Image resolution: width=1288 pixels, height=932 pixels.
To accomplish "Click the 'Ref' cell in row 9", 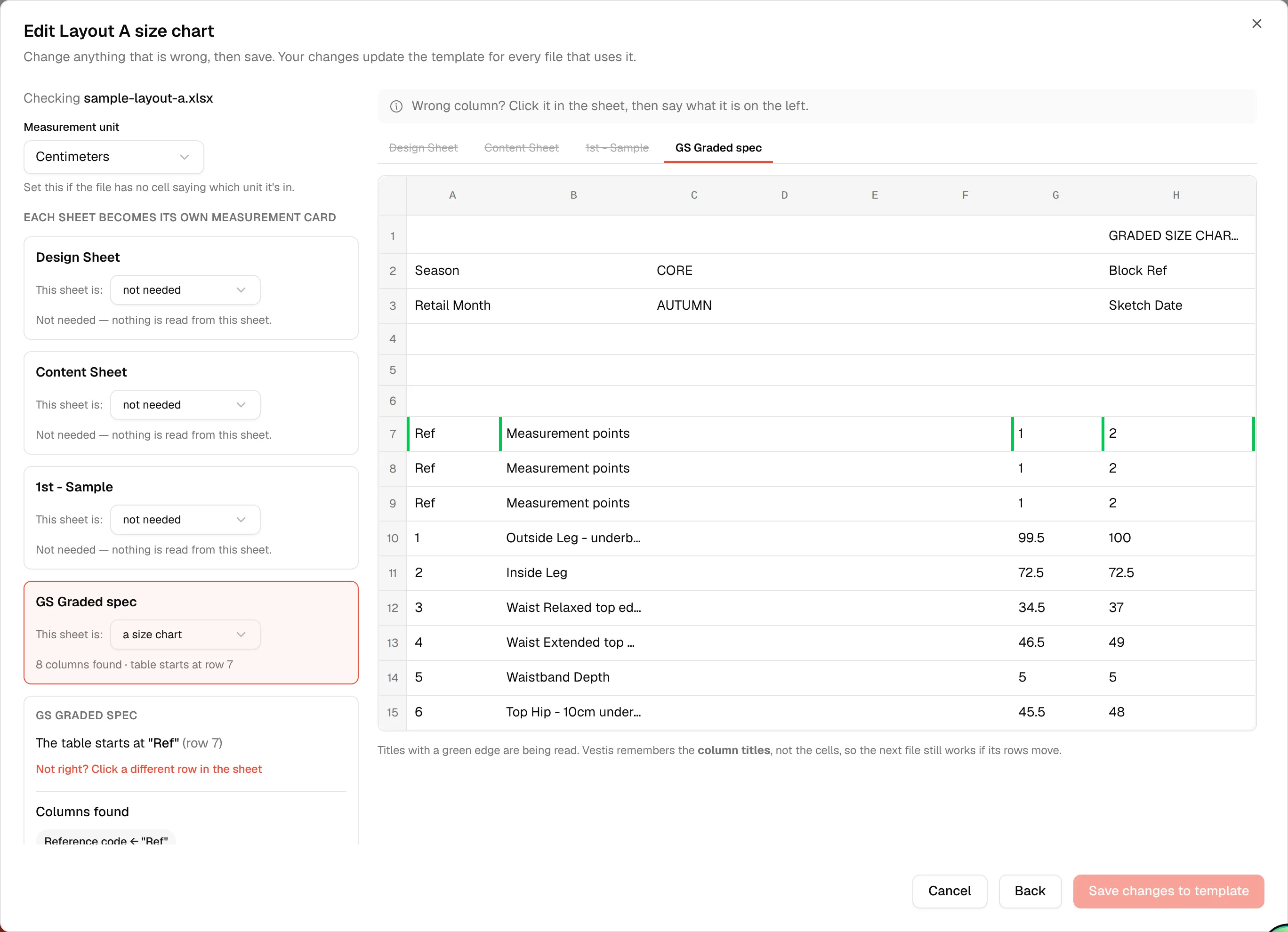I will [x=452, y=503].
